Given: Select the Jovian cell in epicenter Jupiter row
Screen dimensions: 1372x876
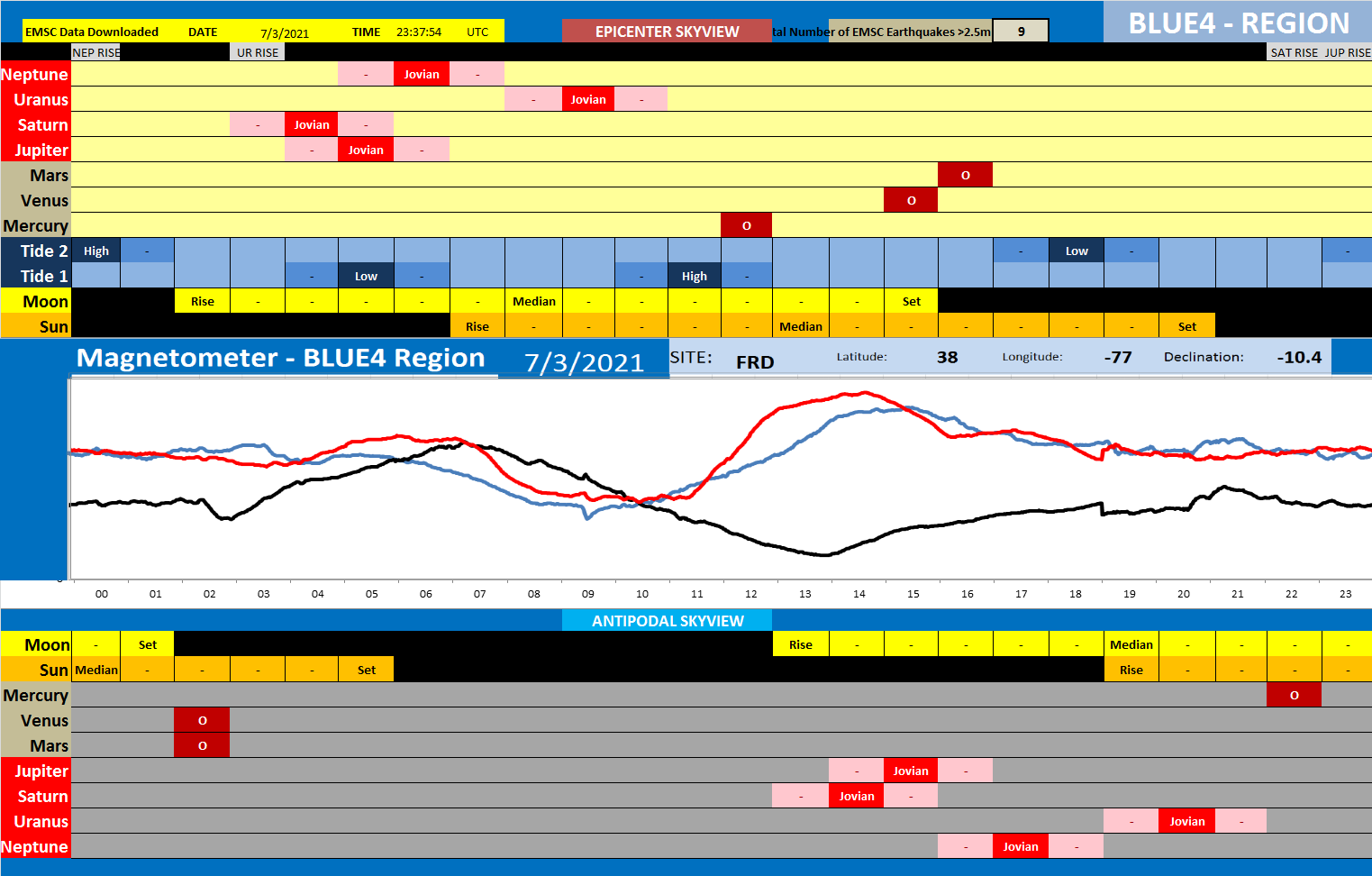Looking at the screenshot, I should point(366,150).
